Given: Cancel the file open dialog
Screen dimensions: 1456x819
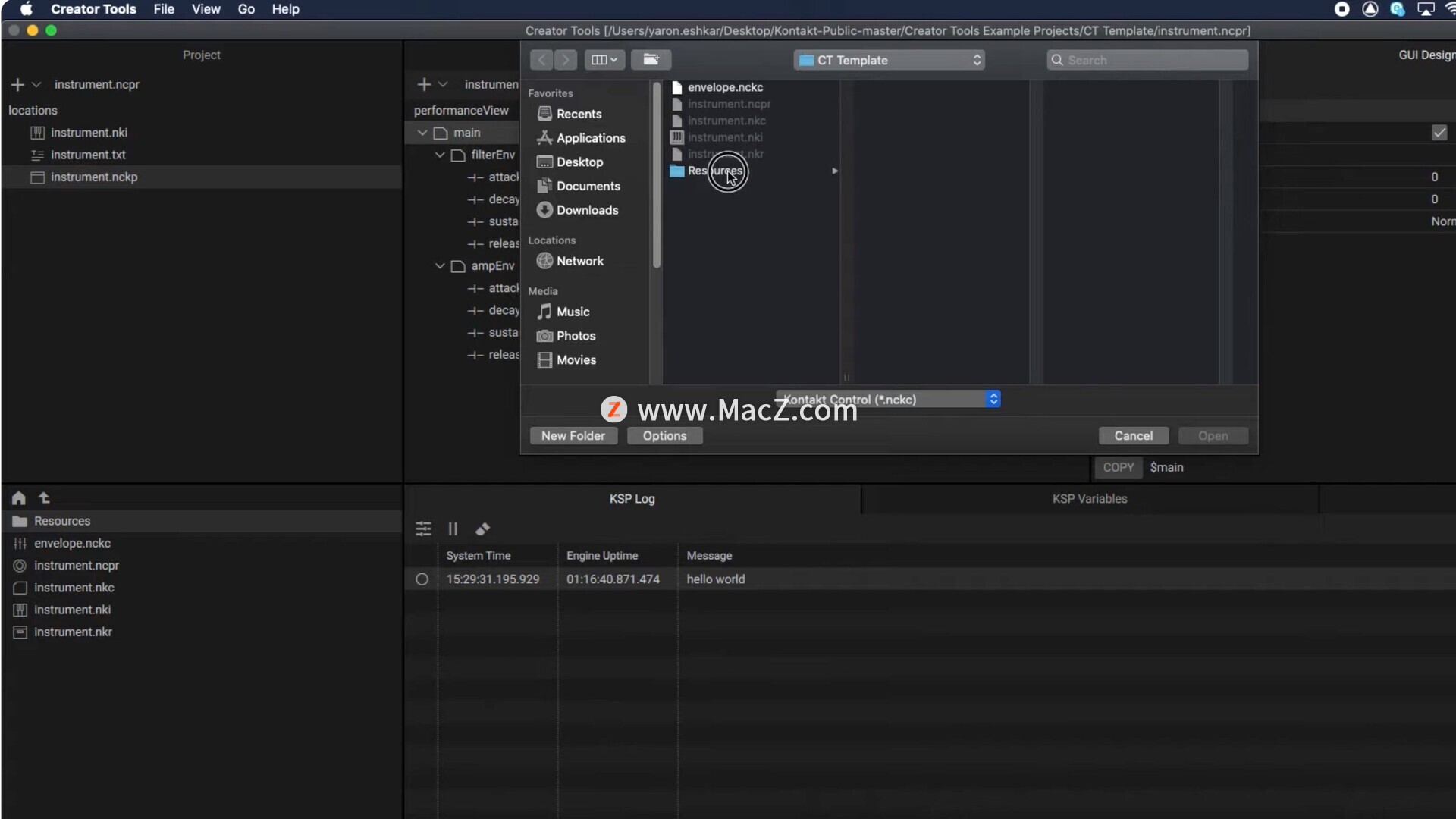Looking at the screenshot, I should click(x=1133, y=436).
